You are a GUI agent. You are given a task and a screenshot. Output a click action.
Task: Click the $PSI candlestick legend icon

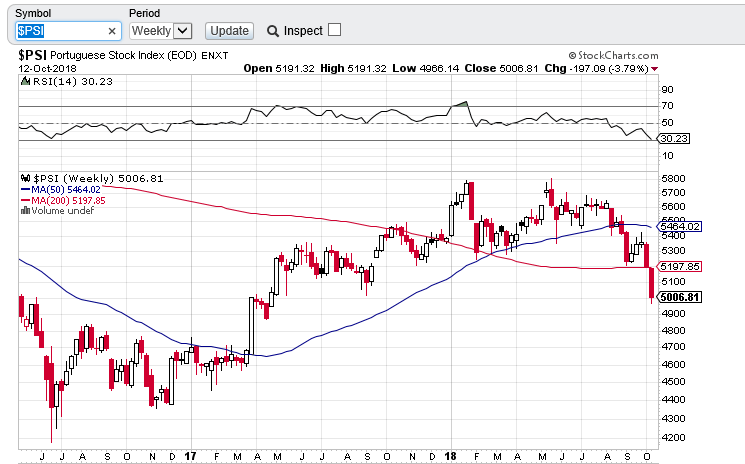click(25, 179)
